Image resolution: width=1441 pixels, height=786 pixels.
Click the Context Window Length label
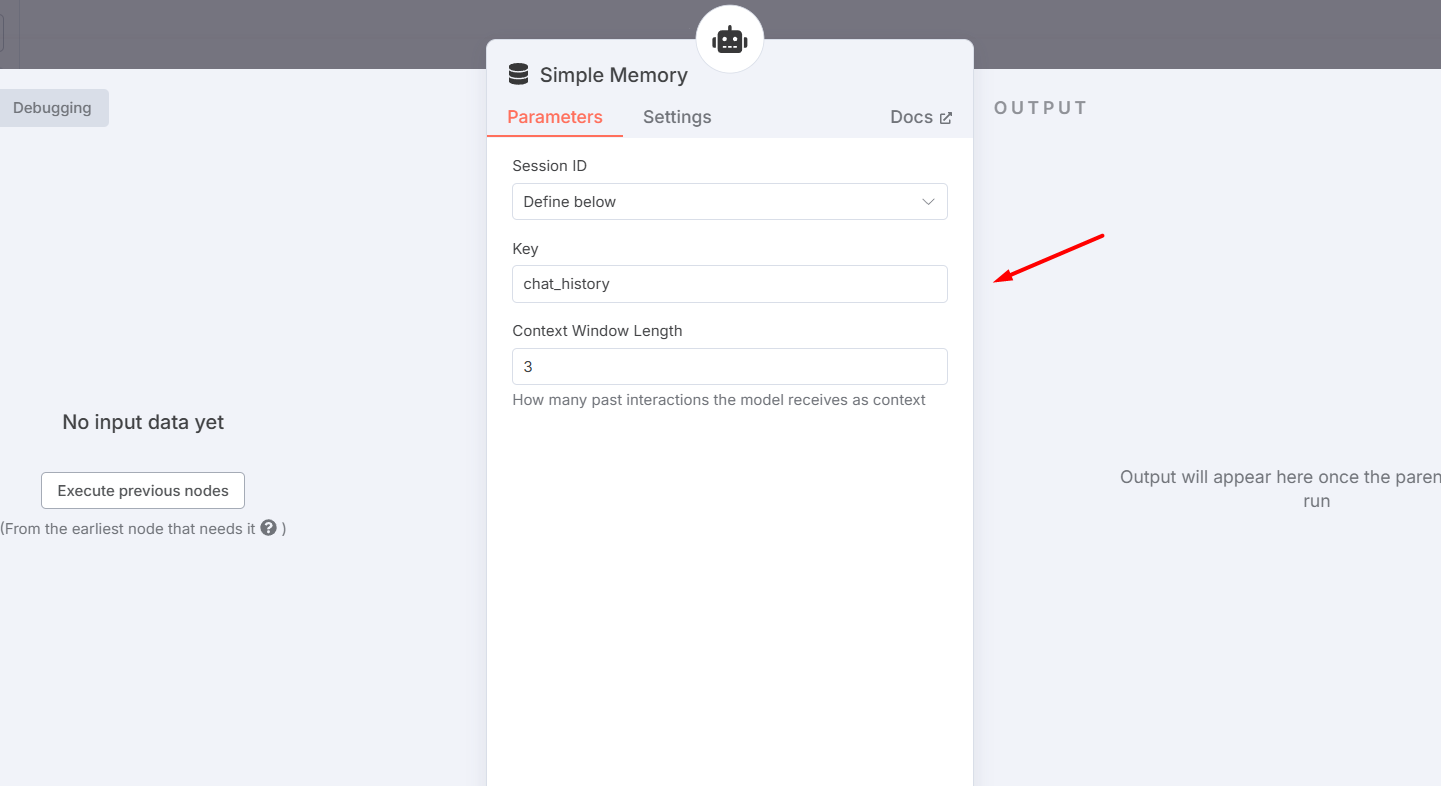[x=597, y=331]
